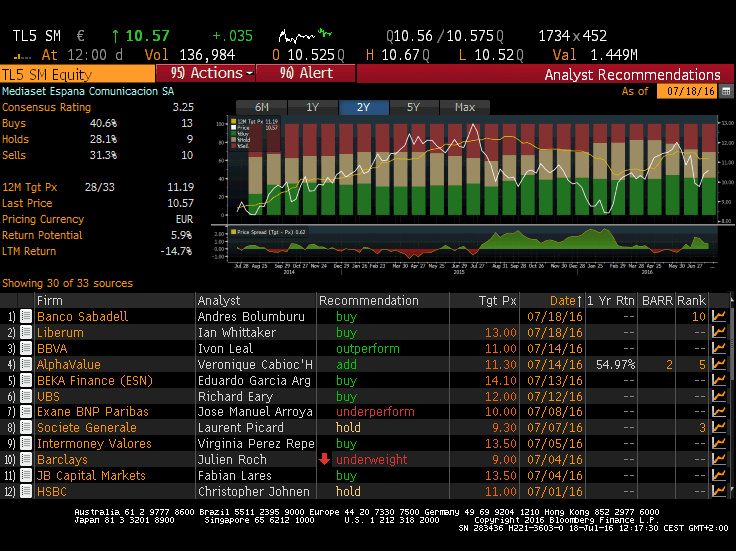Image resolution: width=736 pixels, height=551 pixels.
Task: Click the Return Potential value 5.9%
Action: [x=182, y=235]
